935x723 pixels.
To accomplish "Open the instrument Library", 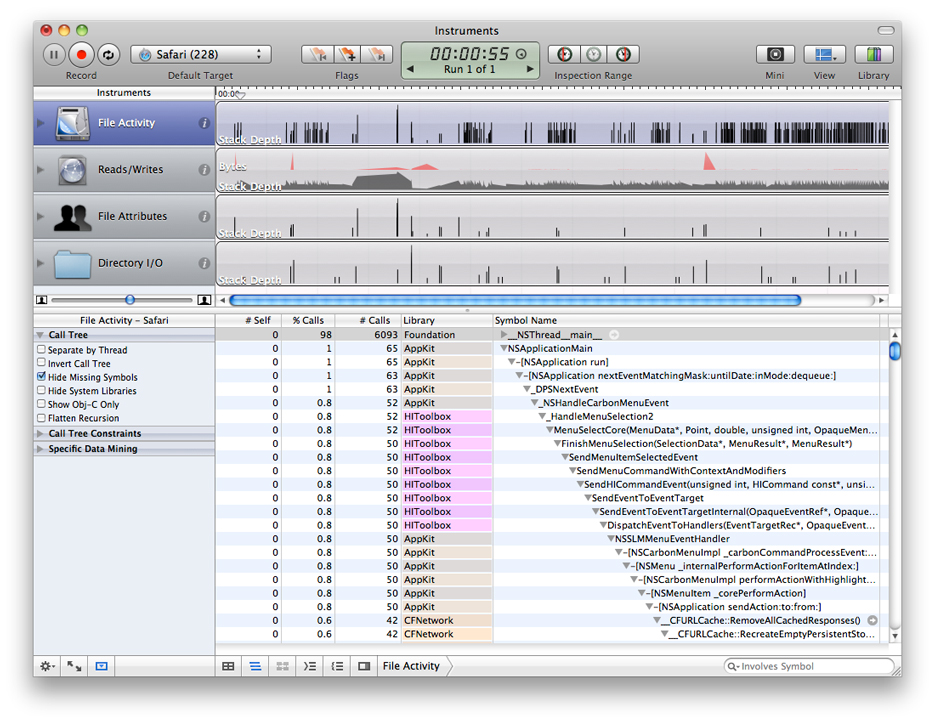I will (x=874, y=54).
